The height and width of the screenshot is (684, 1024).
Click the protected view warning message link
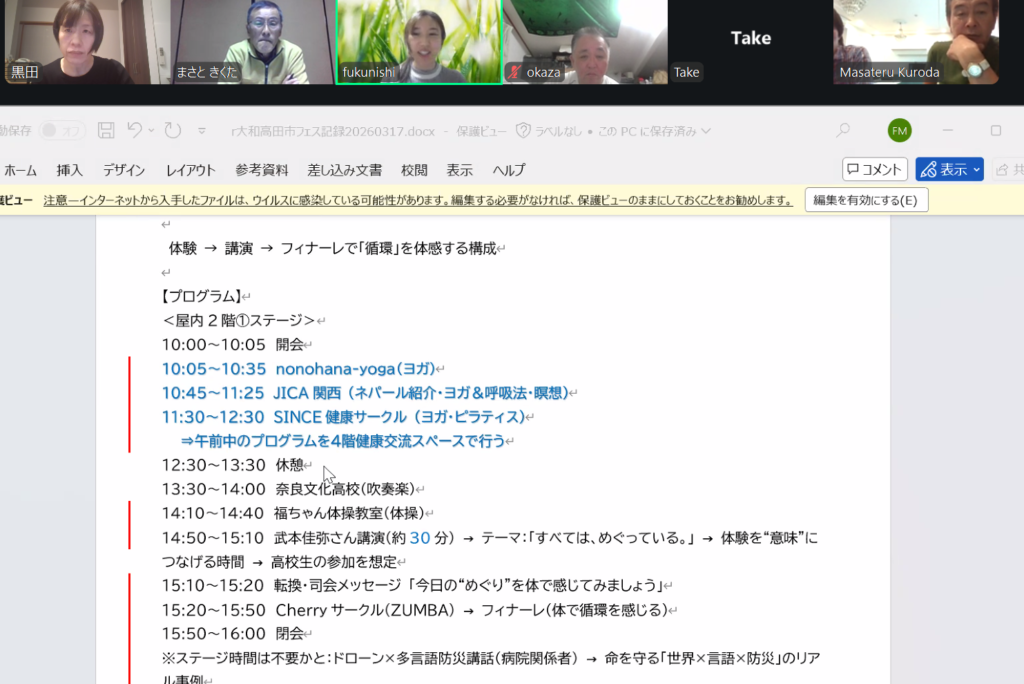418,200
